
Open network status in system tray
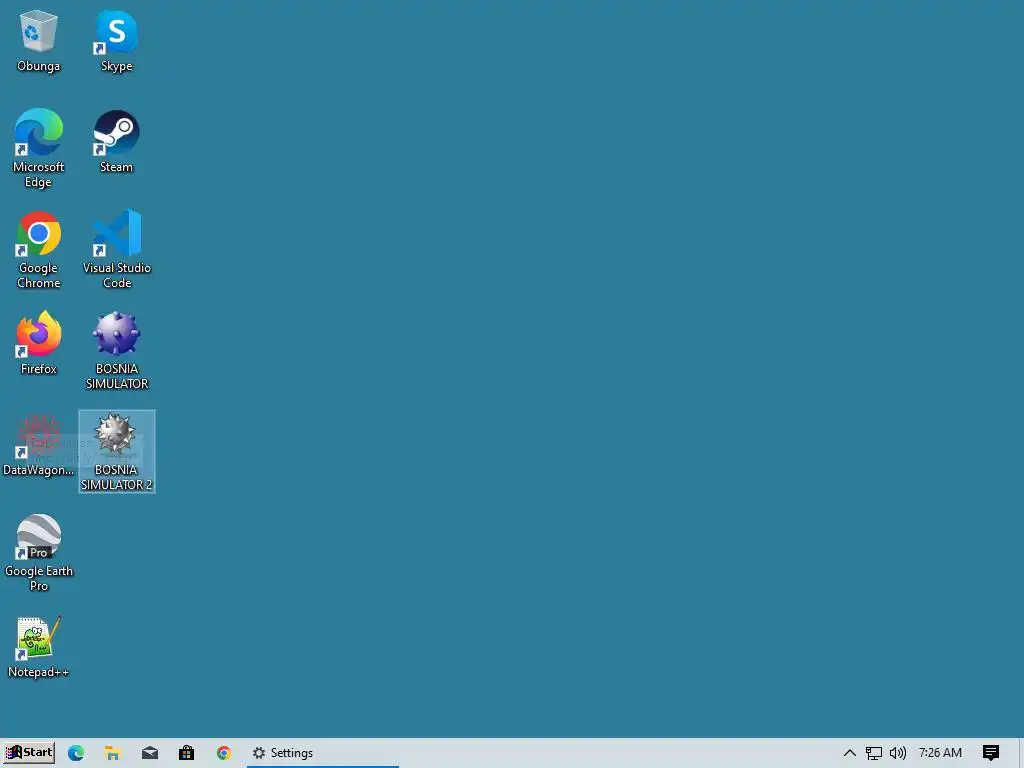pyautogui.click(x=873, y=753)
